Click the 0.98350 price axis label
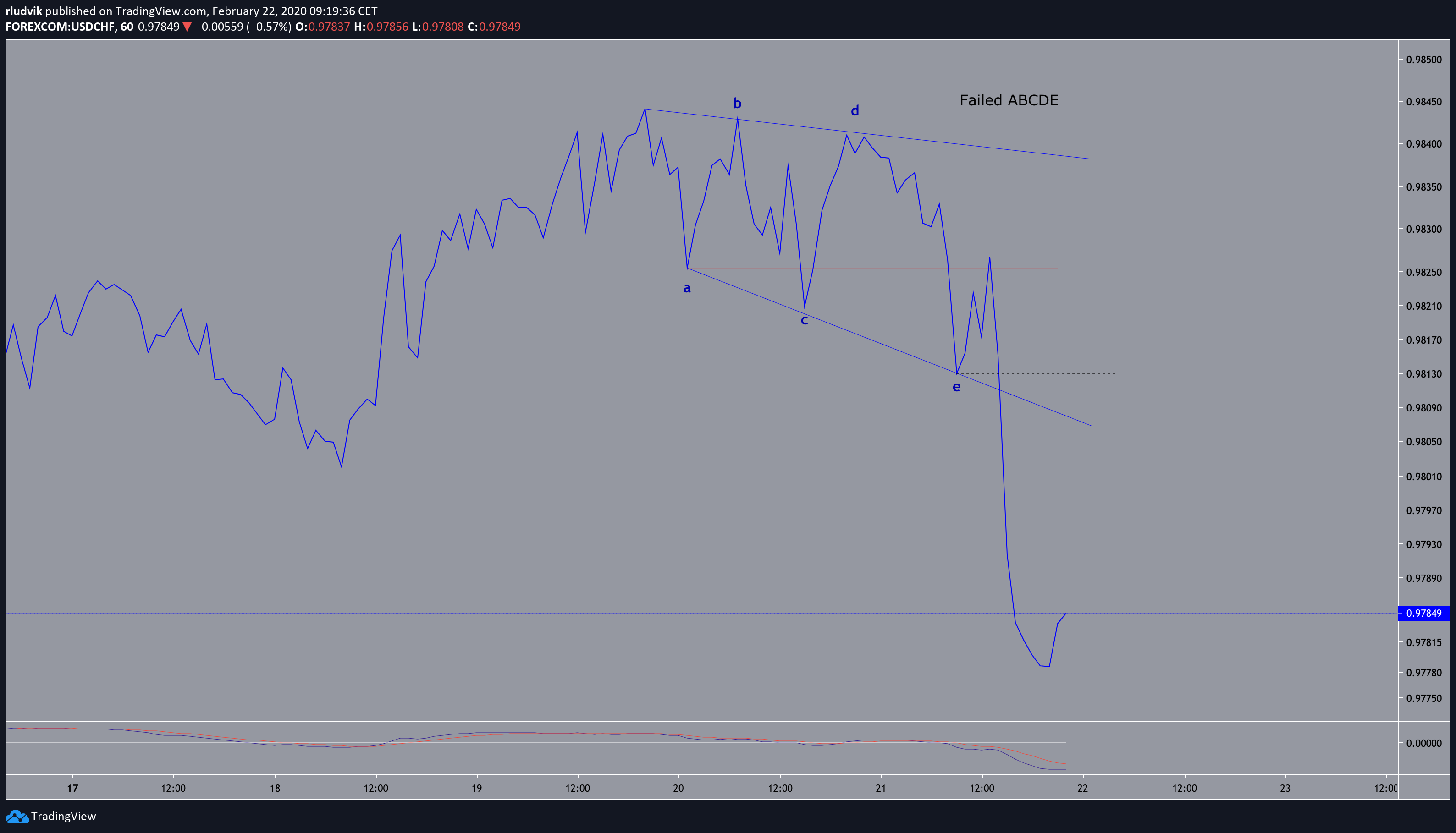The image size is (1456, 833). click(1423, 187)
